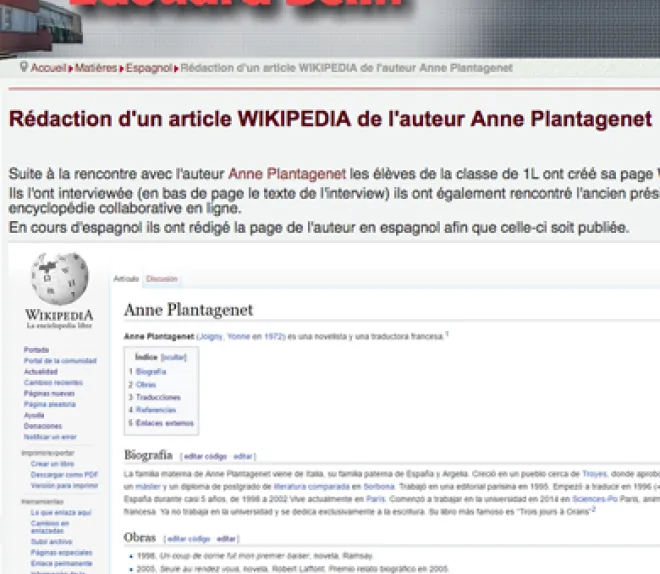Open the Sorbona link in the biography

point(379,486)
